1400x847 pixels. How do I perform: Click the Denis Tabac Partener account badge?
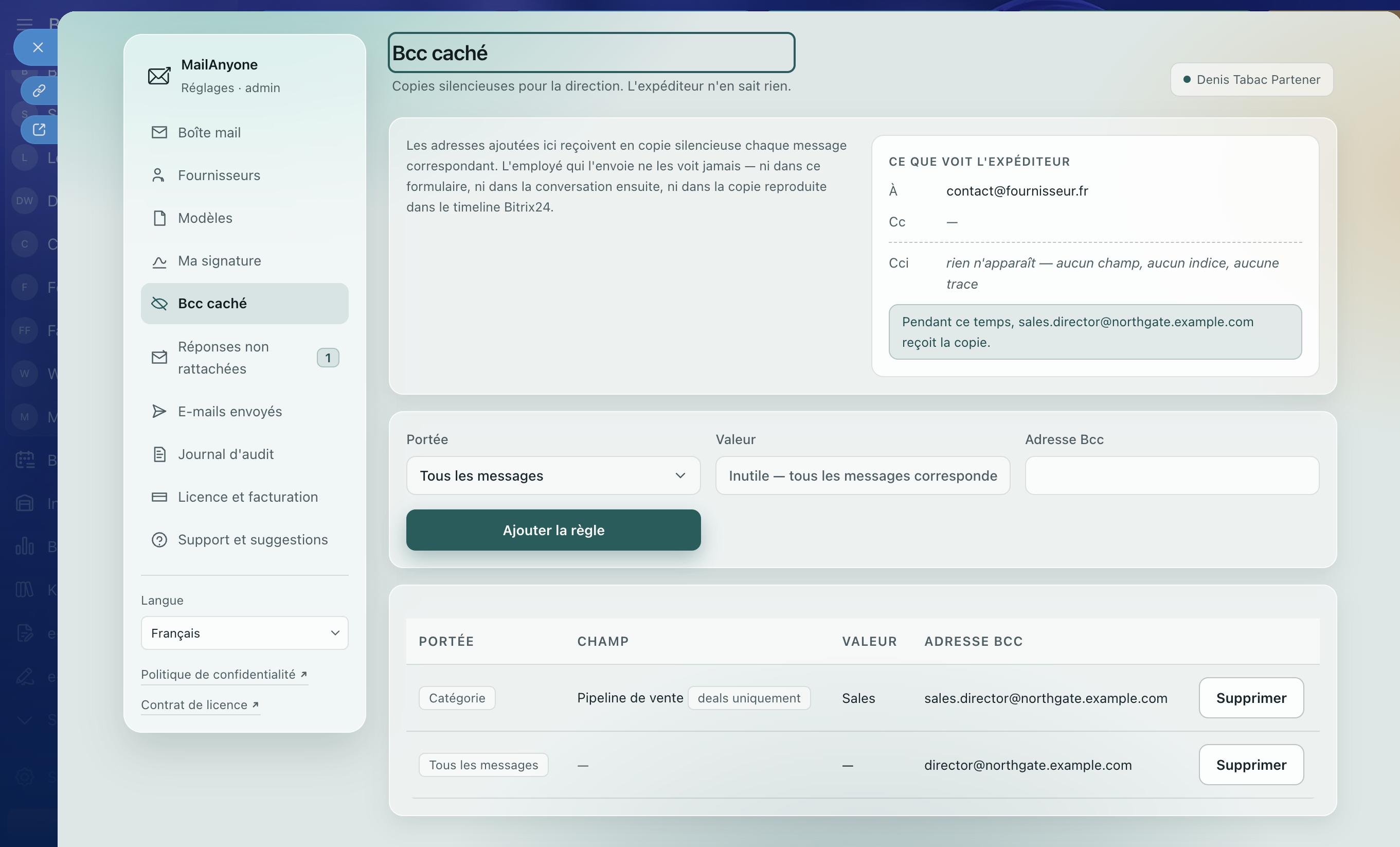click(x=1251, y=80)
